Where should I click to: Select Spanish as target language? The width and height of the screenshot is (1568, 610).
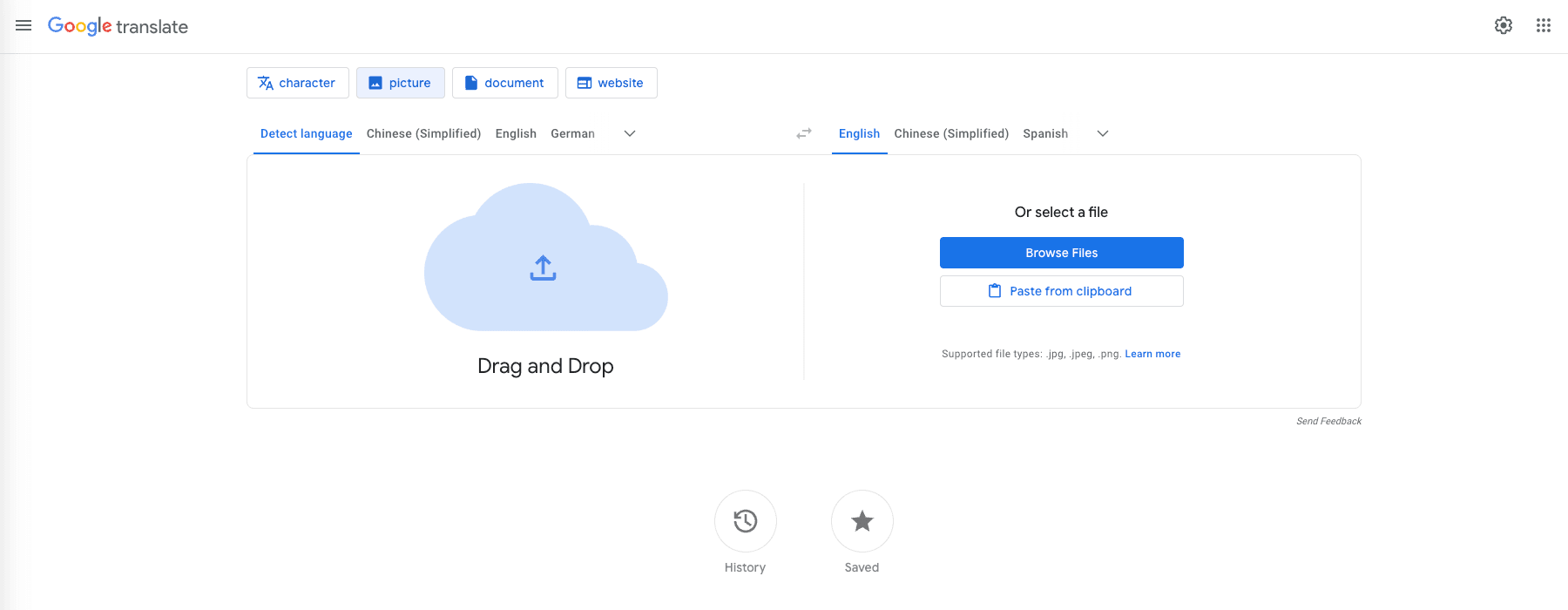pyautogui.click(x=1045, y=133)
